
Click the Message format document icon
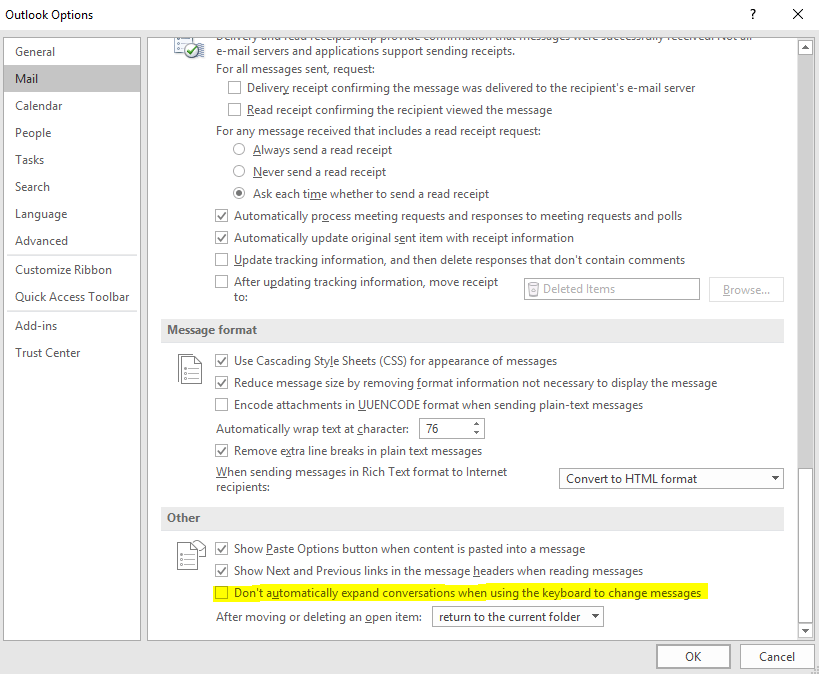coord(190,369)
